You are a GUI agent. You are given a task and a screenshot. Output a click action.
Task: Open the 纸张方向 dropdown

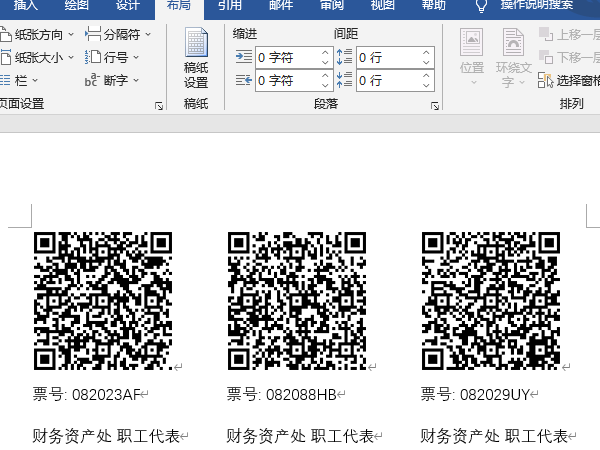coord(37,35)
